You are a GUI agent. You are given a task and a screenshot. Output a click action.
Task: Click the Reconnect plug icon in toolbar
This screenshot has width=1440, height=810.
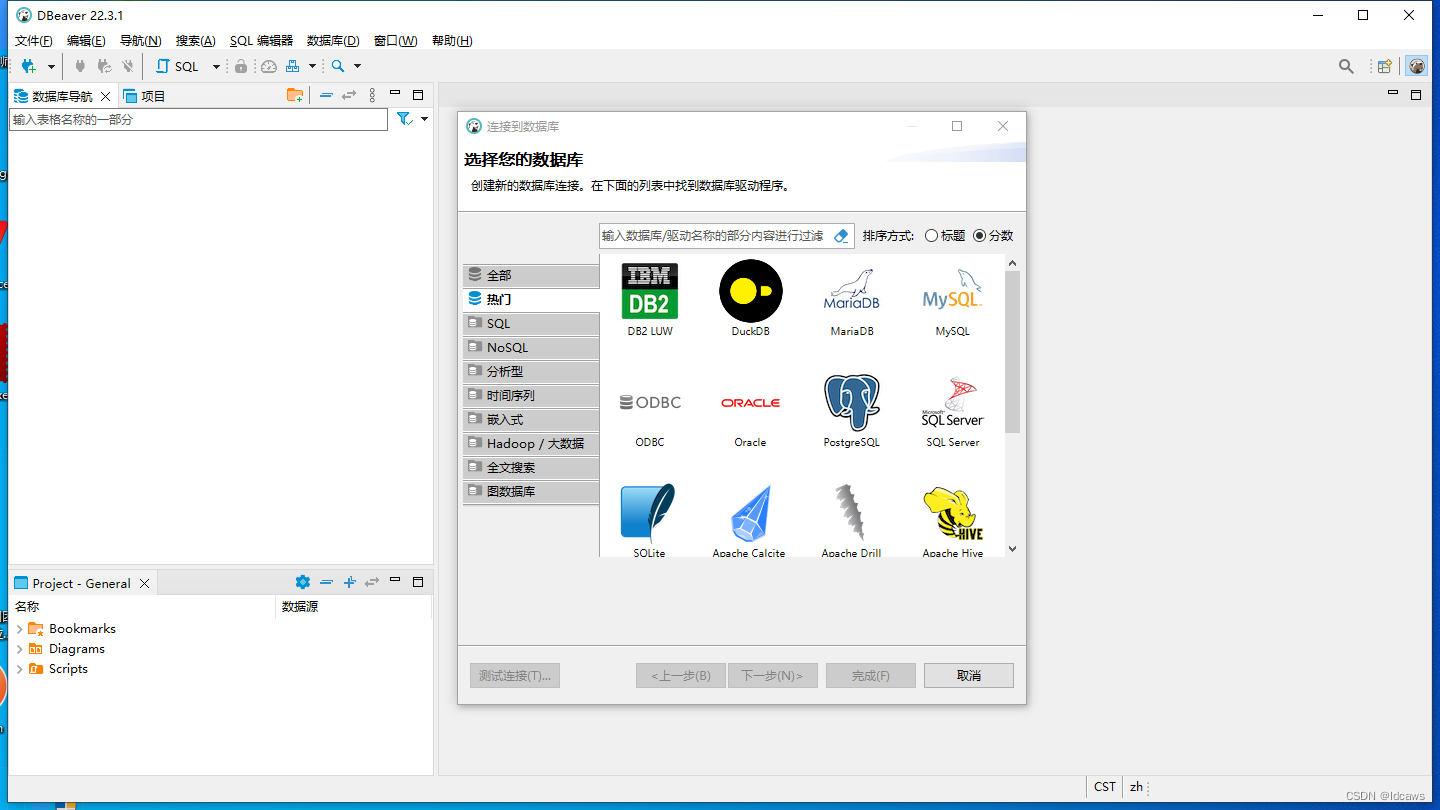104,66
